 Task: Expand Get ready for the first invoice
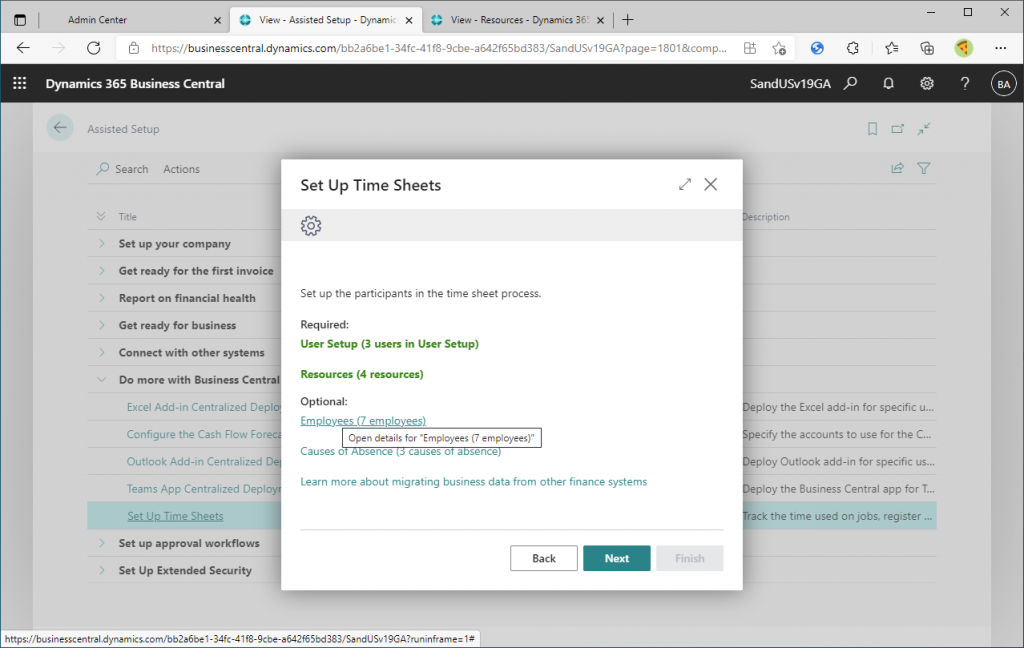(x=102, y=270)
